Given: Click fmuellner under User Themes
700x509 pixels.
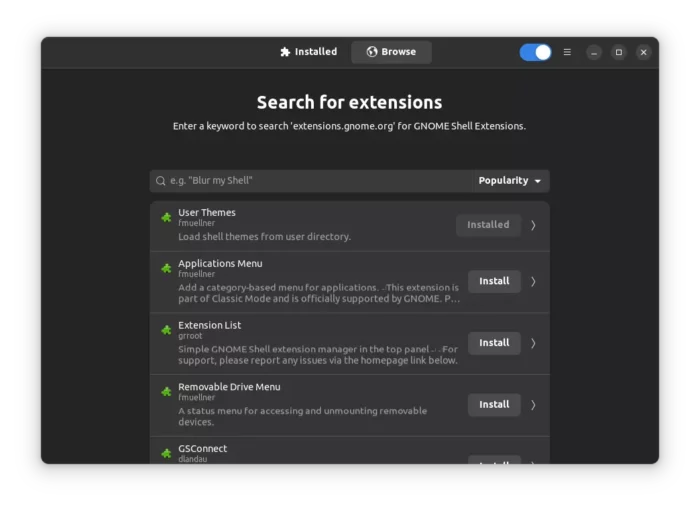Looking at the screenshot, I should pyautogui.click(x=196, y=223).
